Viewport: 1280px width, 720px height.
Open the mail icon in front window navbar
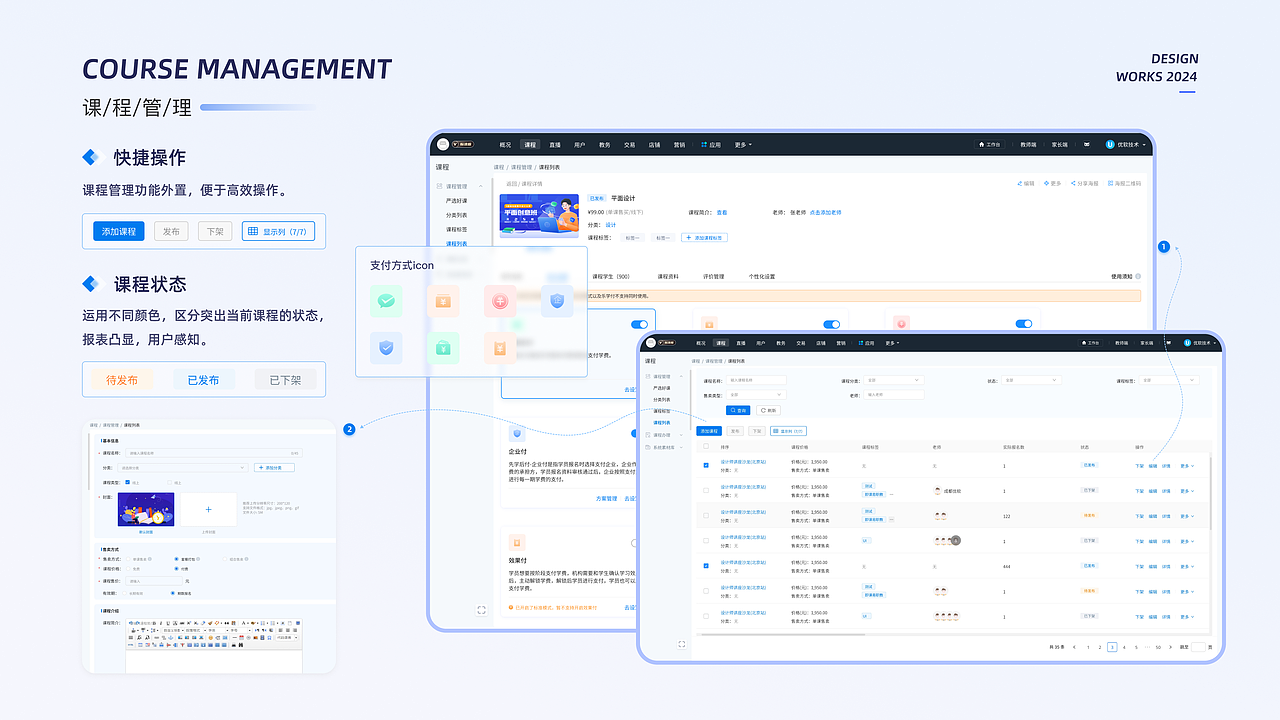[1171, 343]
